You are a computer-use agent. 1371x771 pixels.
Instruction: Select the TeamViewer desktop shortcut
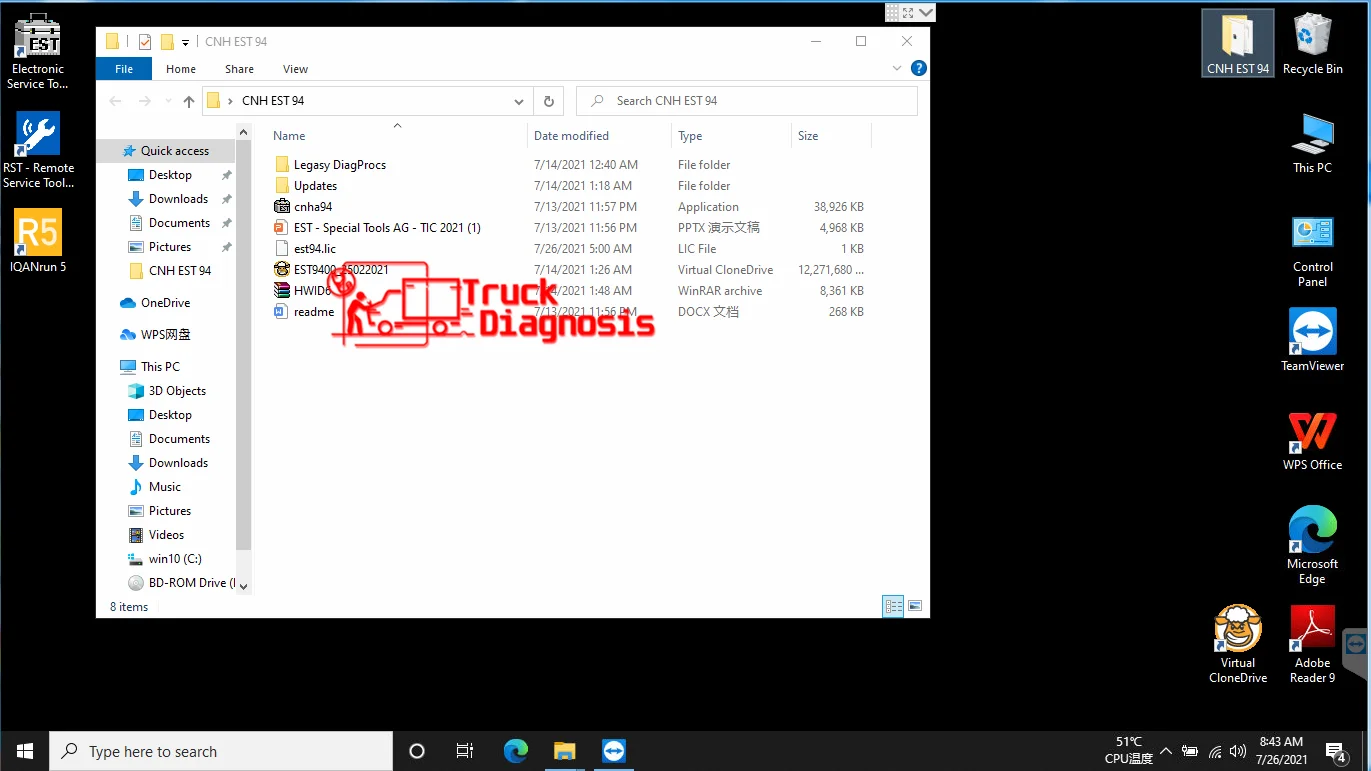click(x=1312, y=340)
